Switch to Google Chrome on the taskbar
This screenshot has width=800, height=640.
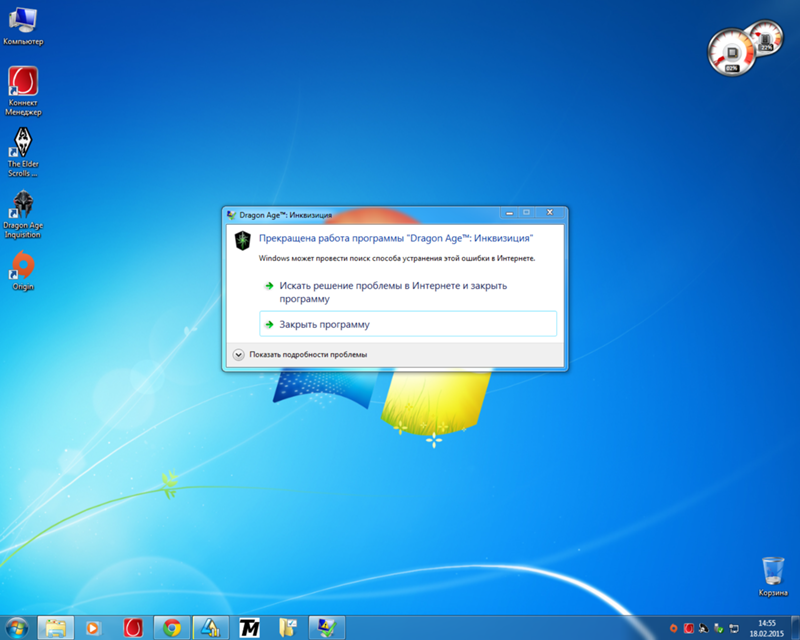172,628
